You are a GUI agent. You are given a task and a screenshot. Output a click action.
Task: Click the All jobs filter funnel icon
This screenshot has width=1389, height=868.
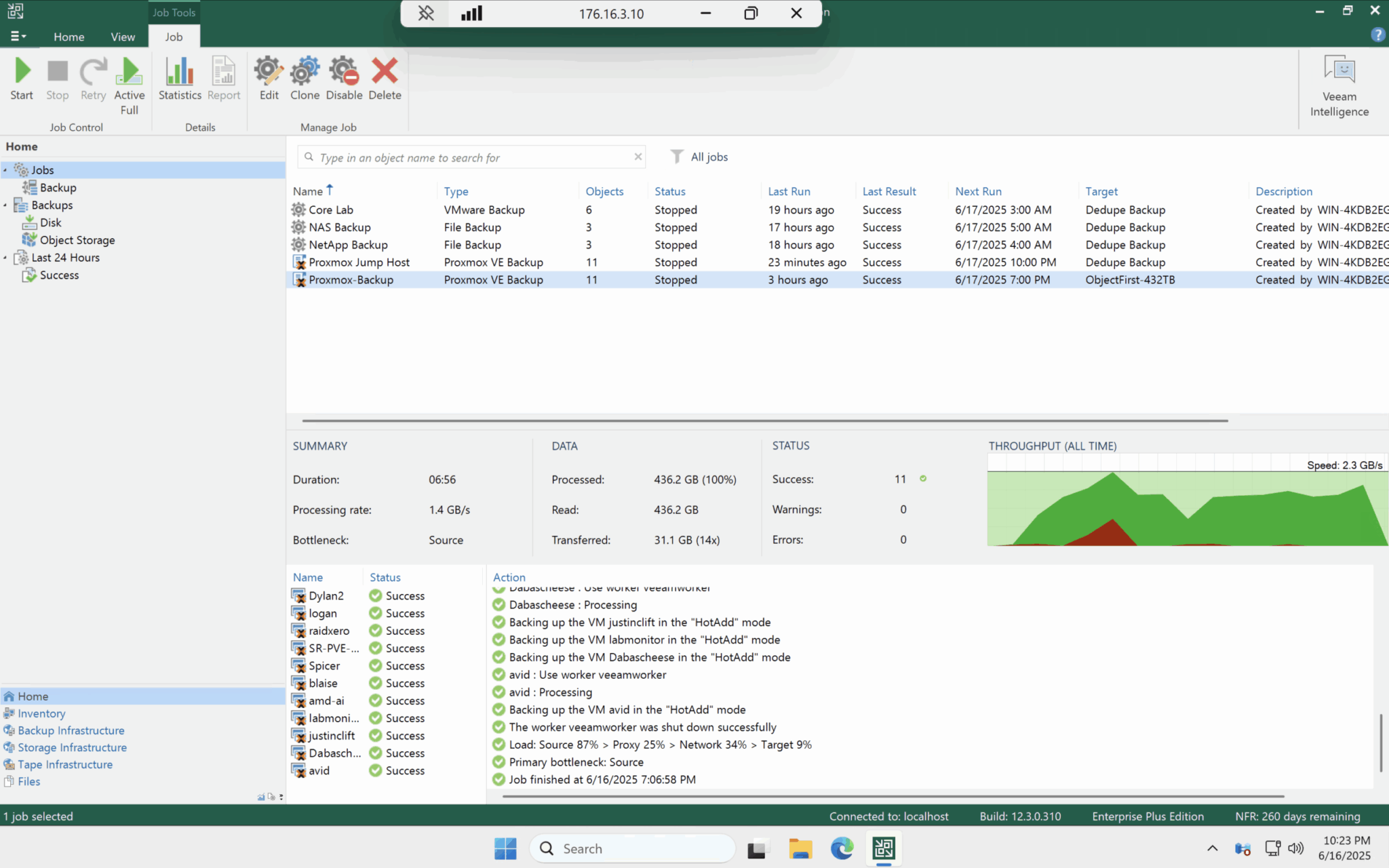tap(676, 157)
